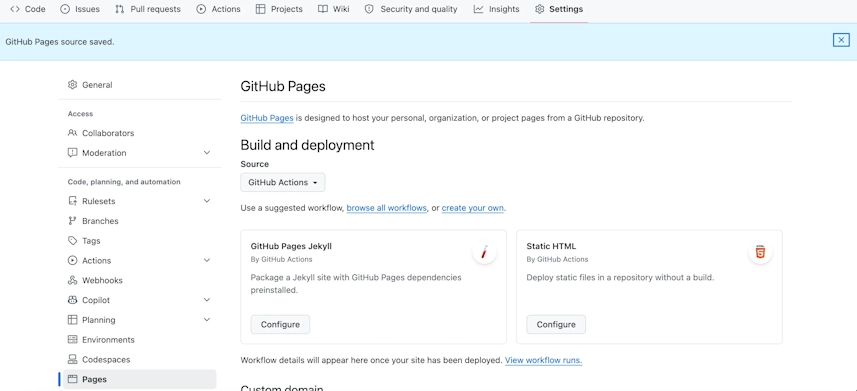Click the Static HTML card title
This screenshot has width=857, height=391.
[x=551, y=246]
